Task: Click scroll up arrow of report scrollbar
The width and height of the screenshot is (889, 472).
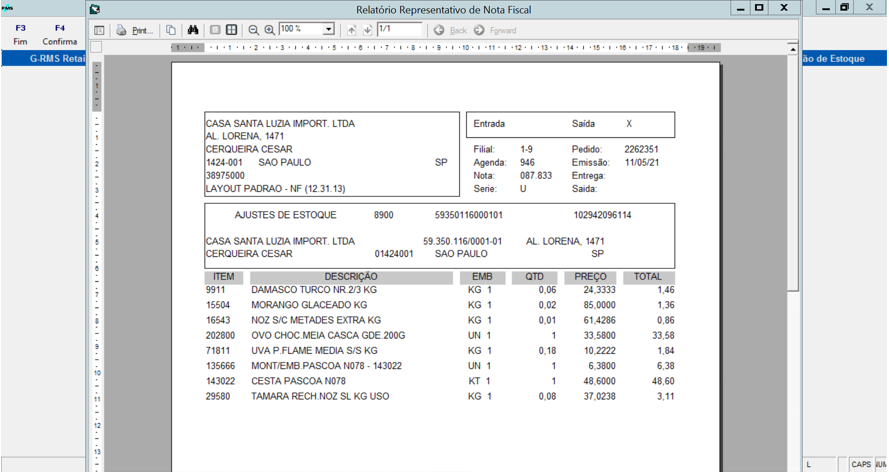Action: pos(793,49)
